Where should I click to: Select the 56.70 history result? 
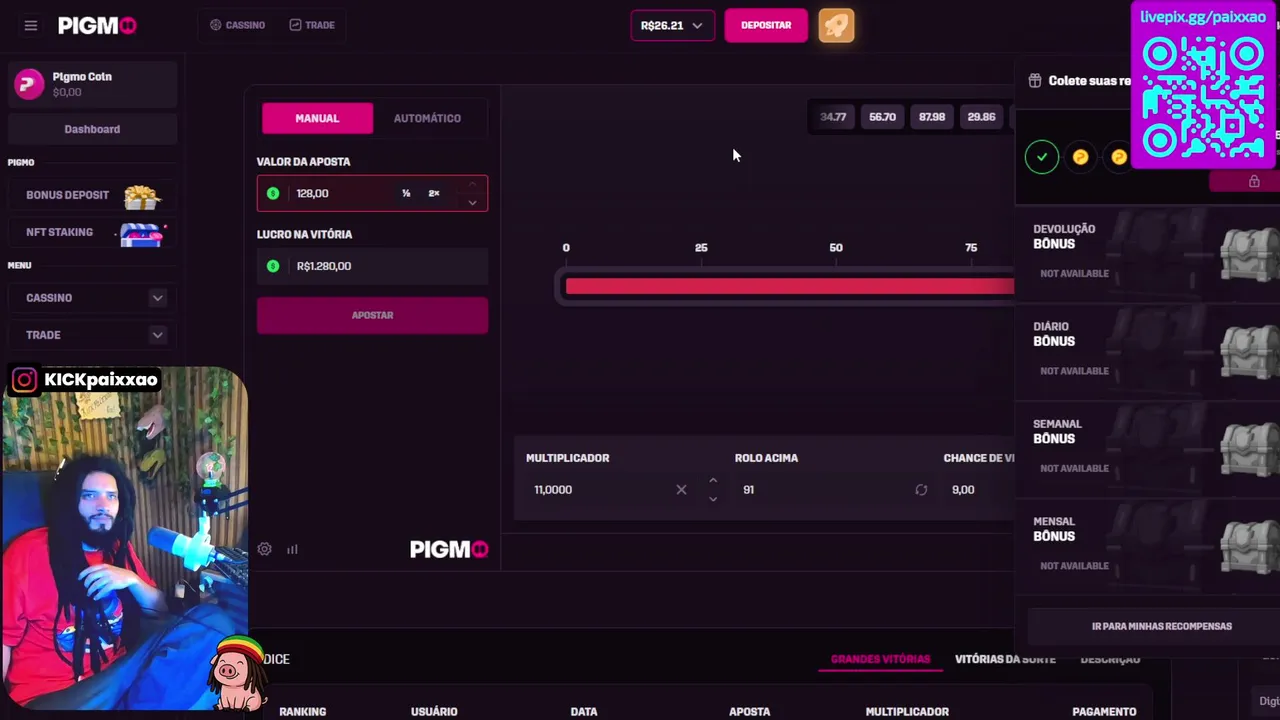coord(882,117)
